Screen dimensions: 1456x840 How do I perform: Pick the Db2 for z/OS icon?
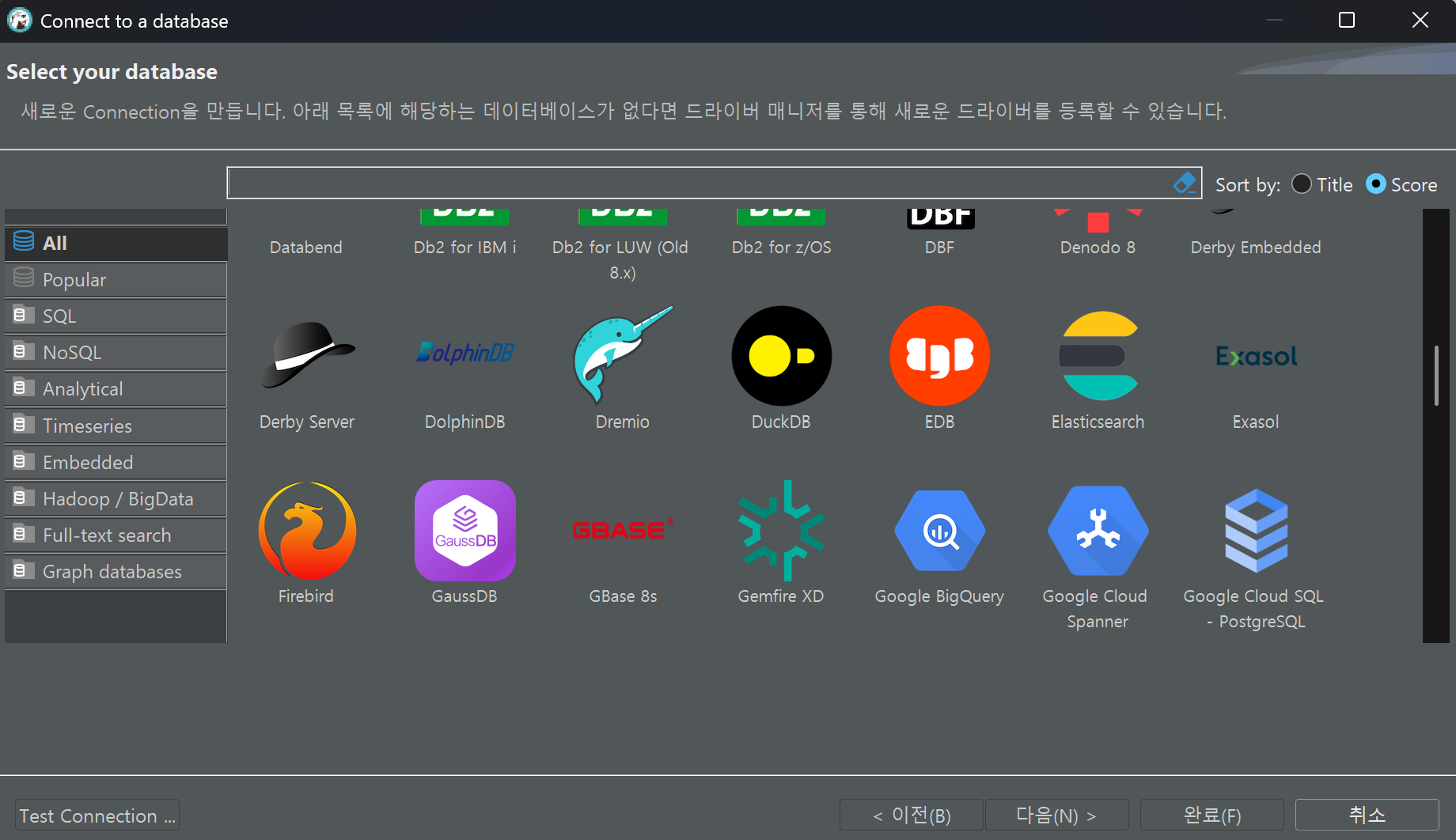point(781,217)
